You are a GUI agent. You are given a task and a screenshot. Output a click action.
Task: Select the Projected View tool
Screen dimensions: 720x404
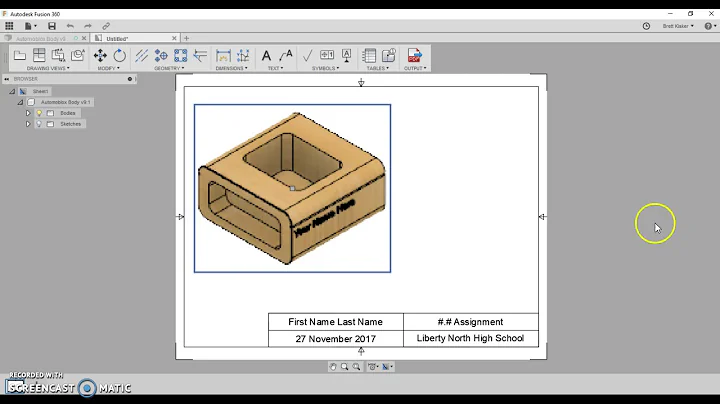39,56
